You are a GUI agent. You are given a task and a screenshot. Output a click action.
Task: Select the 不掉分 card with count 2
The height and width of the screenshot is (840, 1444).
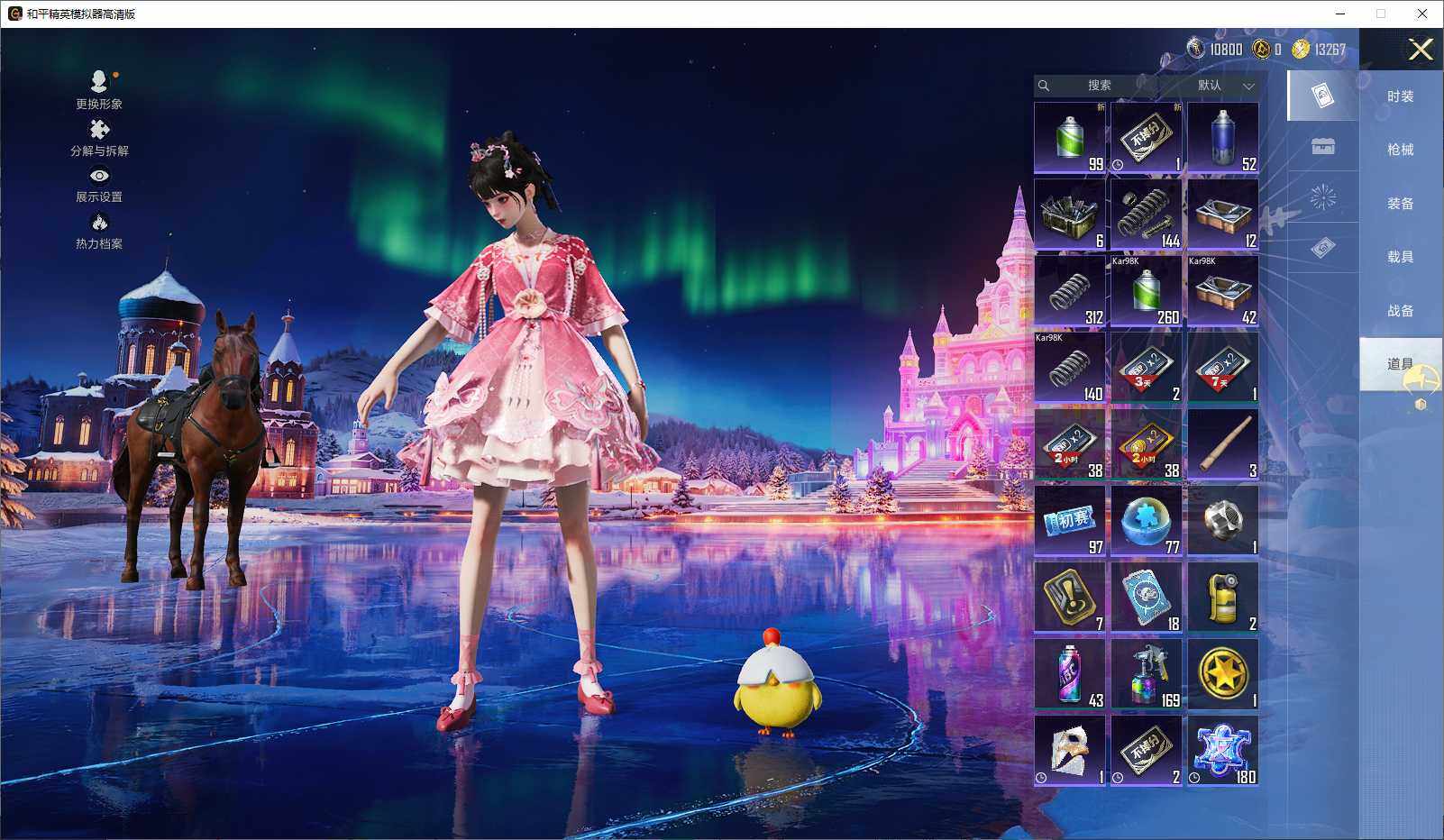coord(1147,750)
